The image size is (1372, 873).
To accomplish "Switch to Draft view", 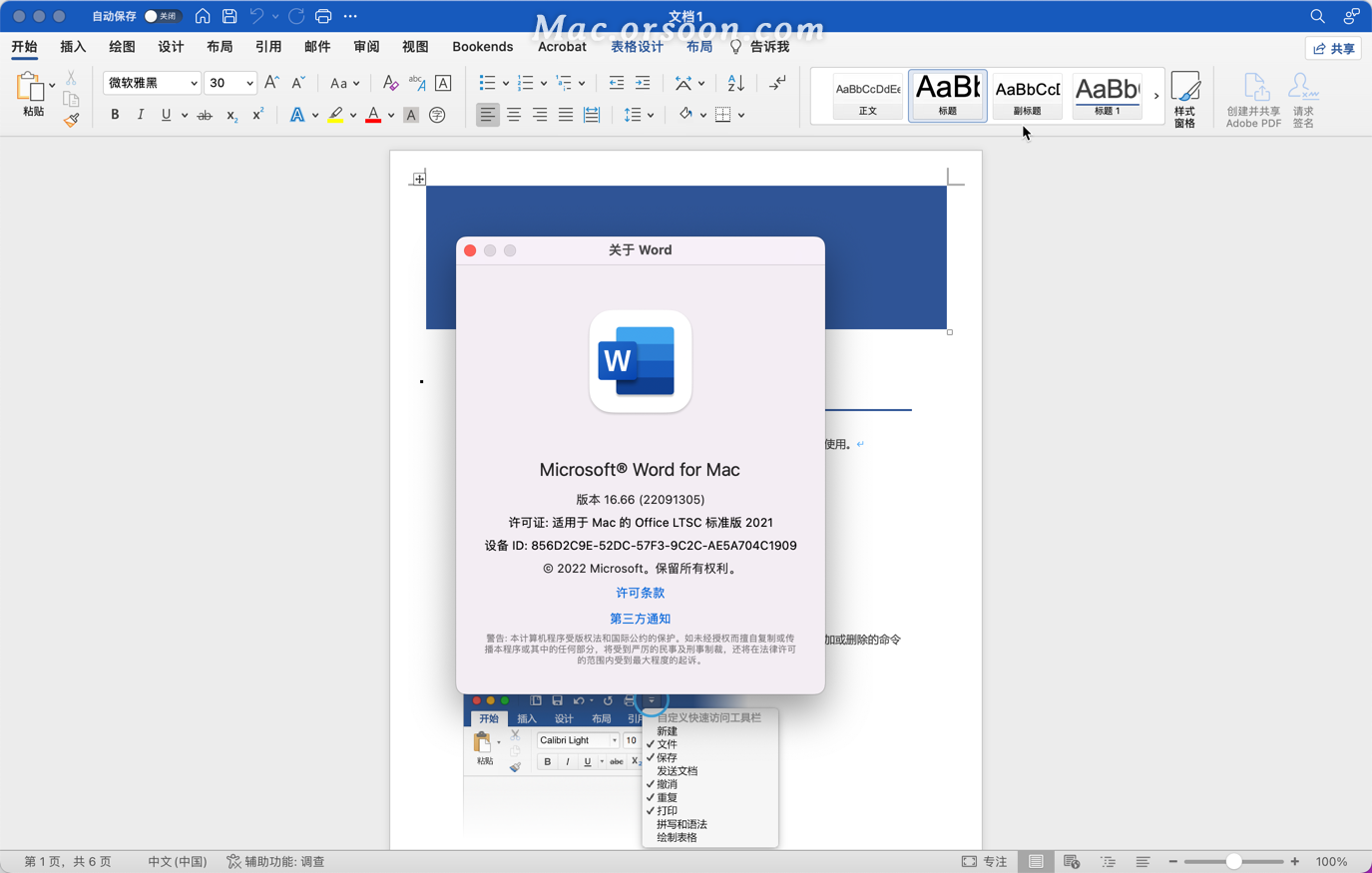I will 1143,861.
